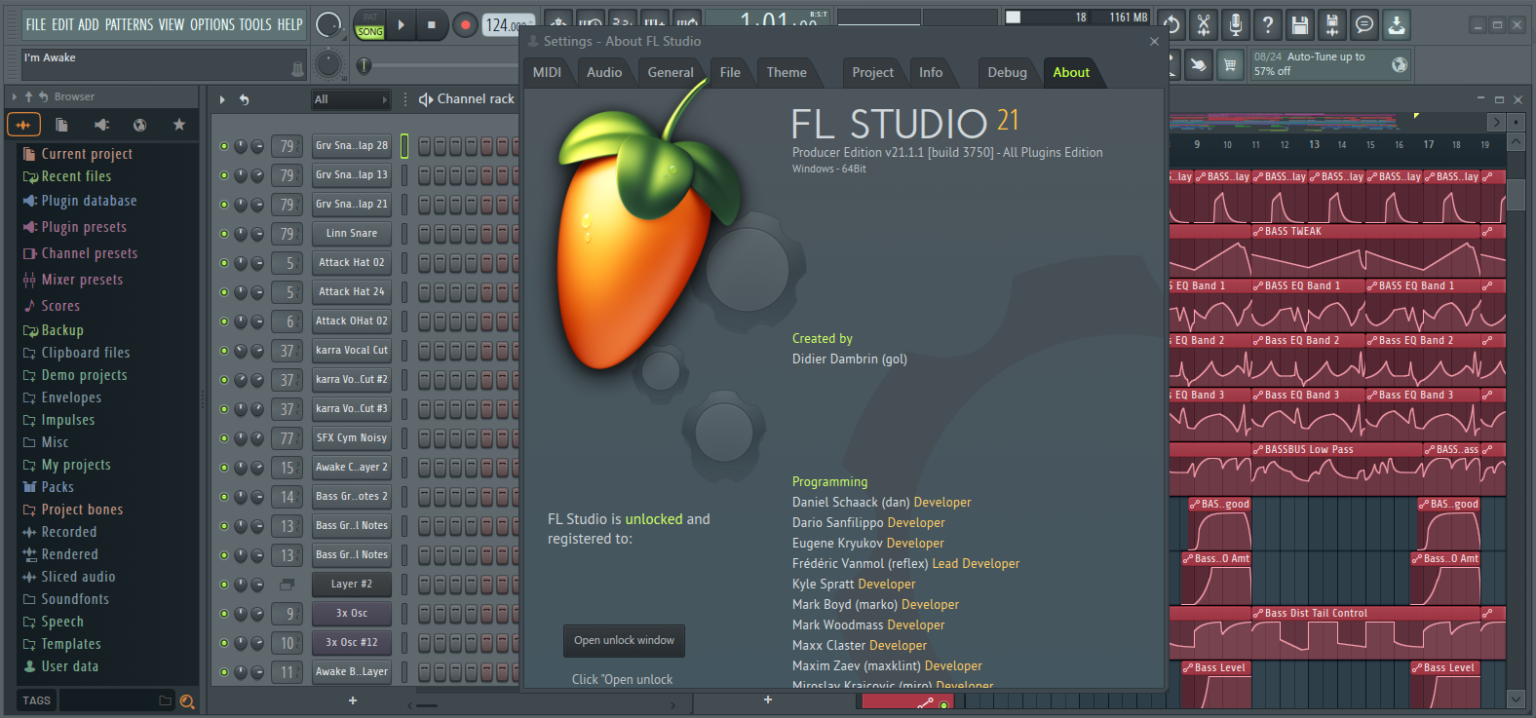The image size is (1536, 718).
Task: Toggle SONG mode in the transport panel
Action: 369,31
